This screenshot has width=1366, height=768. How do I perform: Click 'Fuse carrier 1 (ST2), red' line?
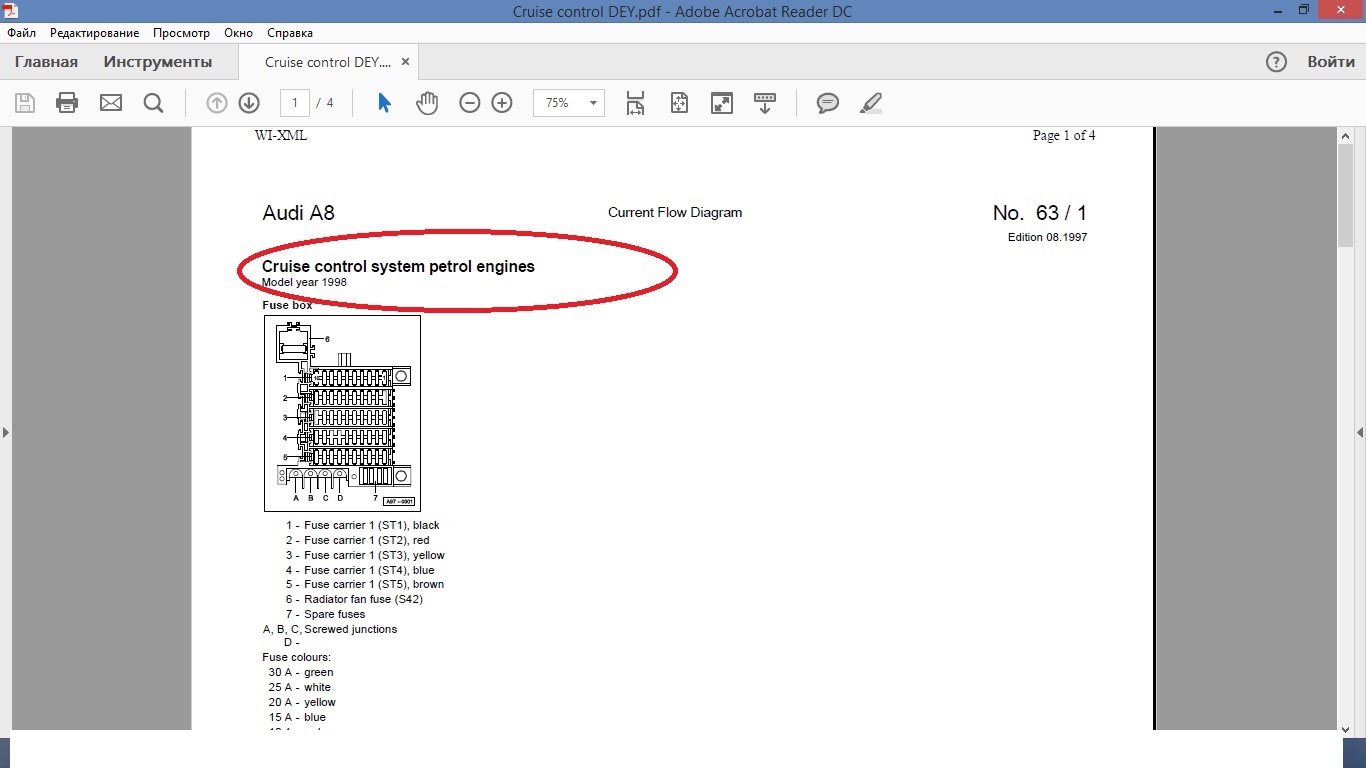pos(357,540)
